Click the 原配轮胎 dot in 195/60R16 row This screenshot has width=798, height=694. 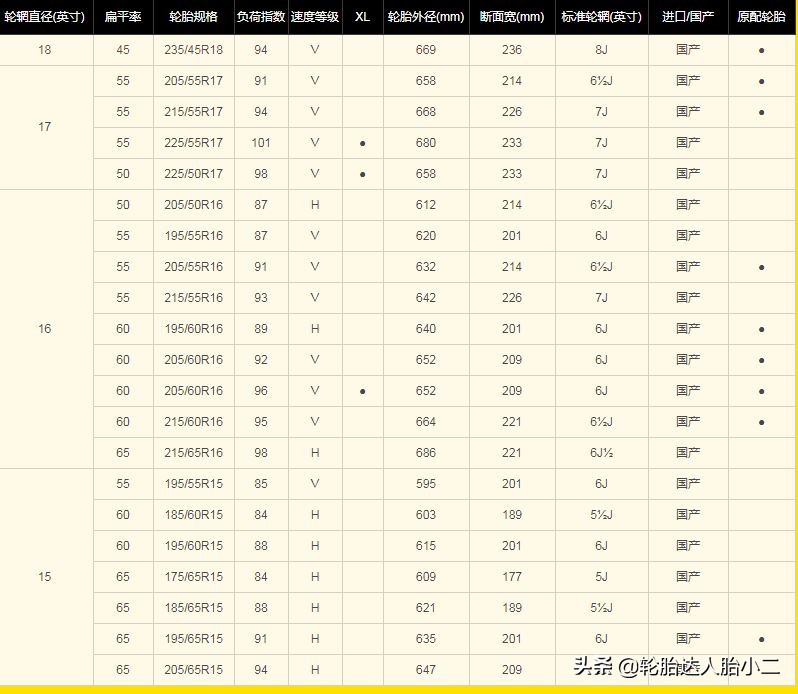pos(761,330)
